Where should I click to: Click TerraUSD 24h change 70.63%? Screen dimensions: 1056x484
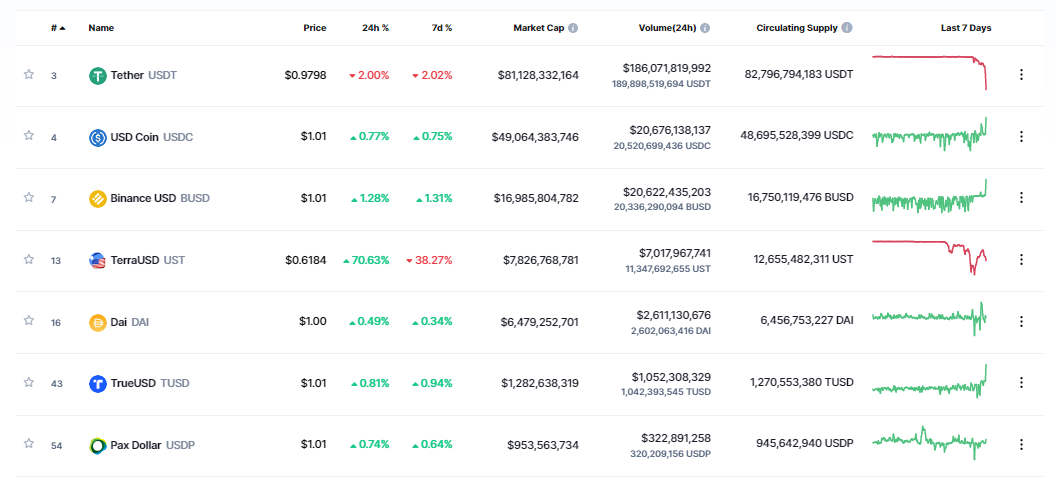tap(366, 261)
